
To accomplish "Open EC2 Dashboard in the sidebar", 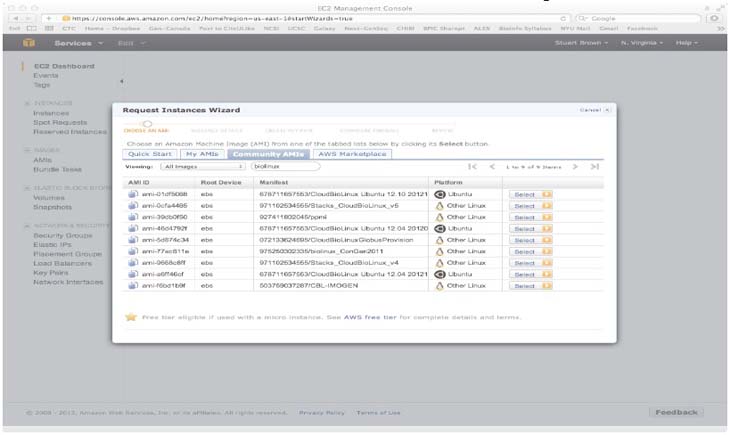I will (64, 66).
